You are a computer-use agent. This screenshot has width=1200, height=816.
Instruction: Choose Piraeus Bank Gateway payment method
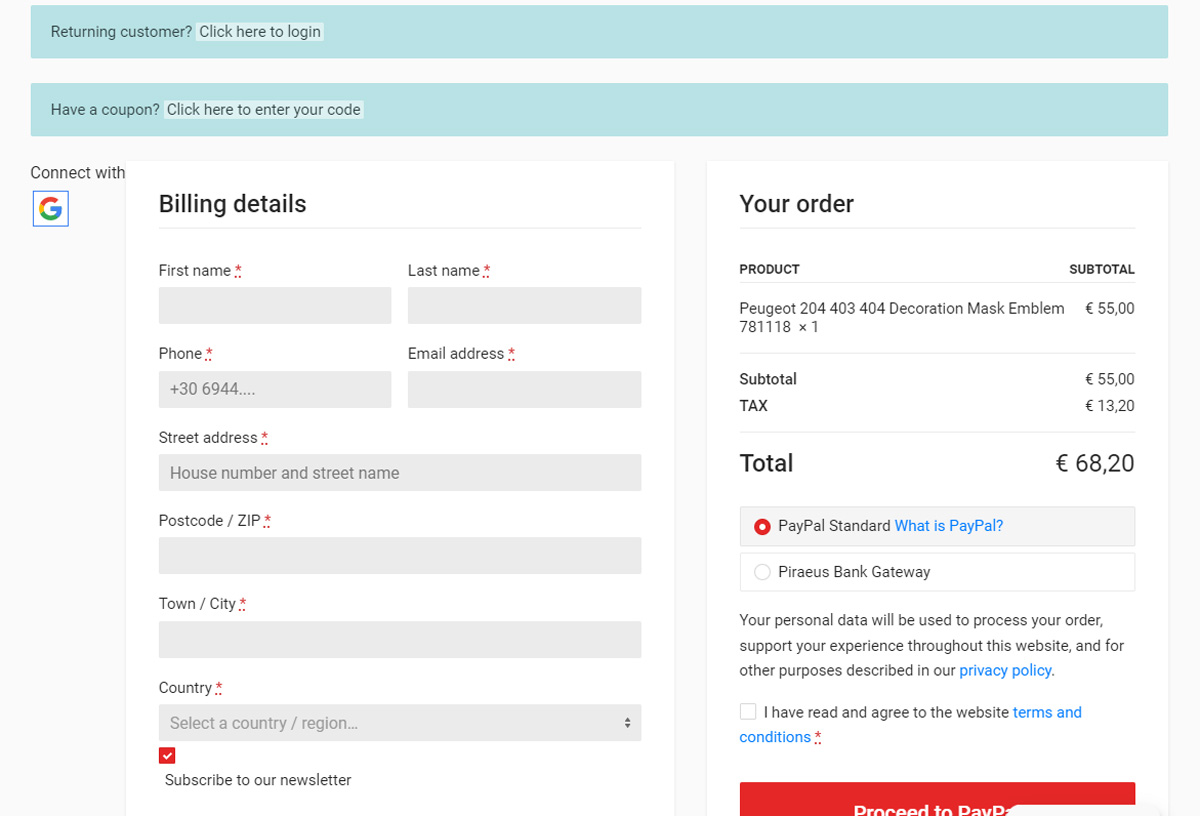pyautogui.click(x=762, y=572)
